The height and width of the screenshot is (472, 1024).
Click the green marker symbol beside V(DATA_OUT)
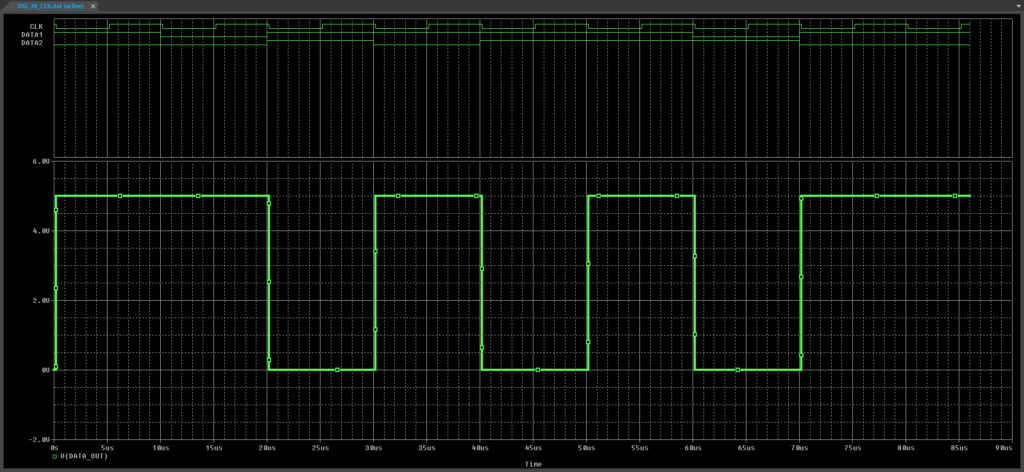tap(54, 457)
